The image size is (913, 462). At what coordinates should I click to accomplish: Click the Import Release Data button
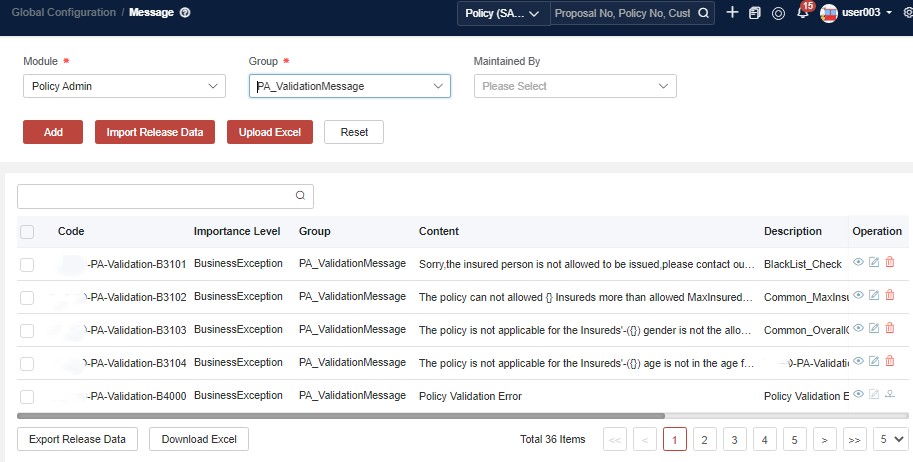pyautogui.click(x=155, y=132)
